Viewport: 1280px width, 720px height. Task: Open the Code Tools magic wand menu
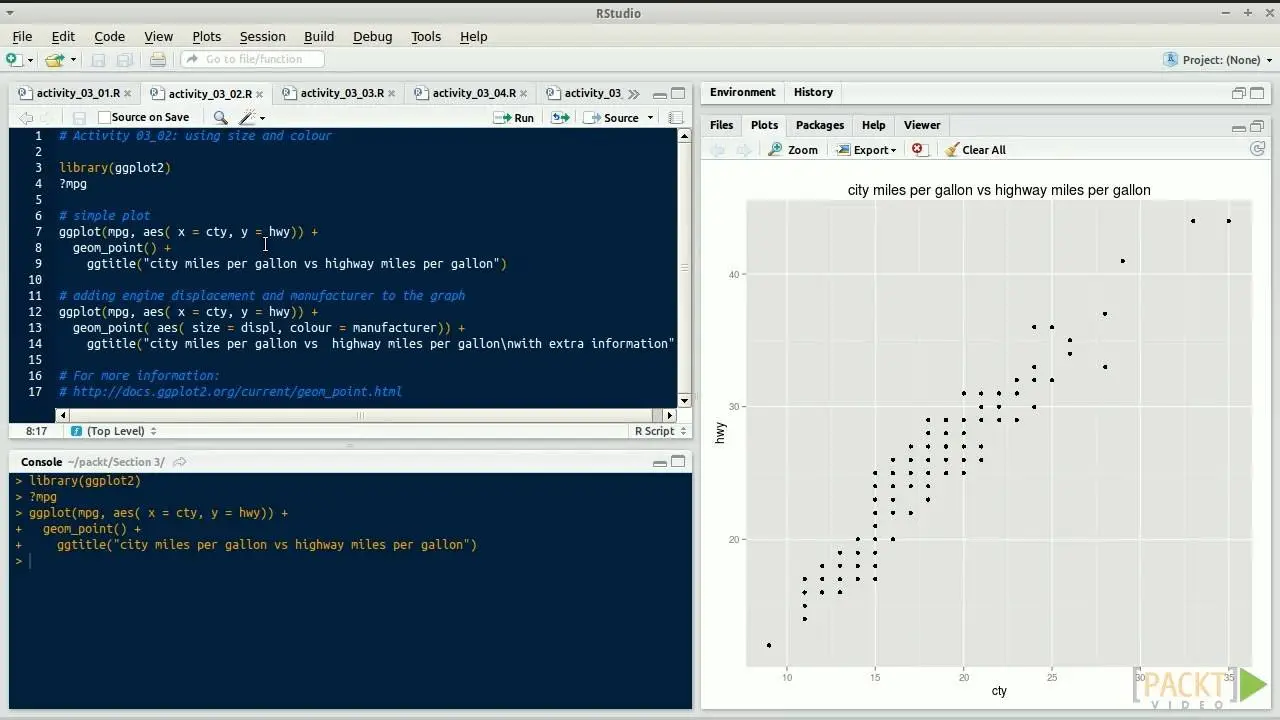pyautogui.click(x=252, y=118)
